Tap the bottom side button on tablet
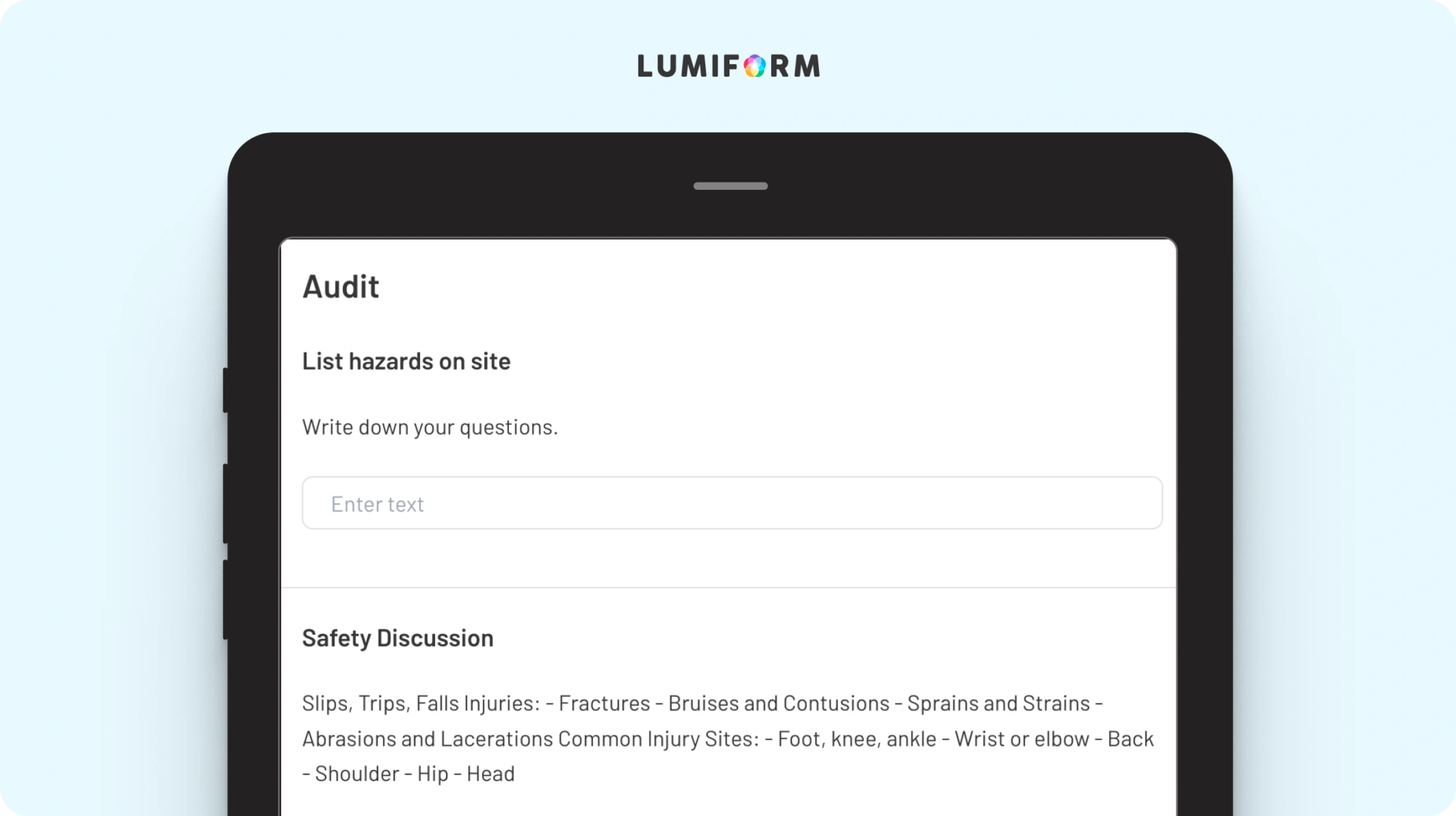1456x816 pixels. (225, 600)
